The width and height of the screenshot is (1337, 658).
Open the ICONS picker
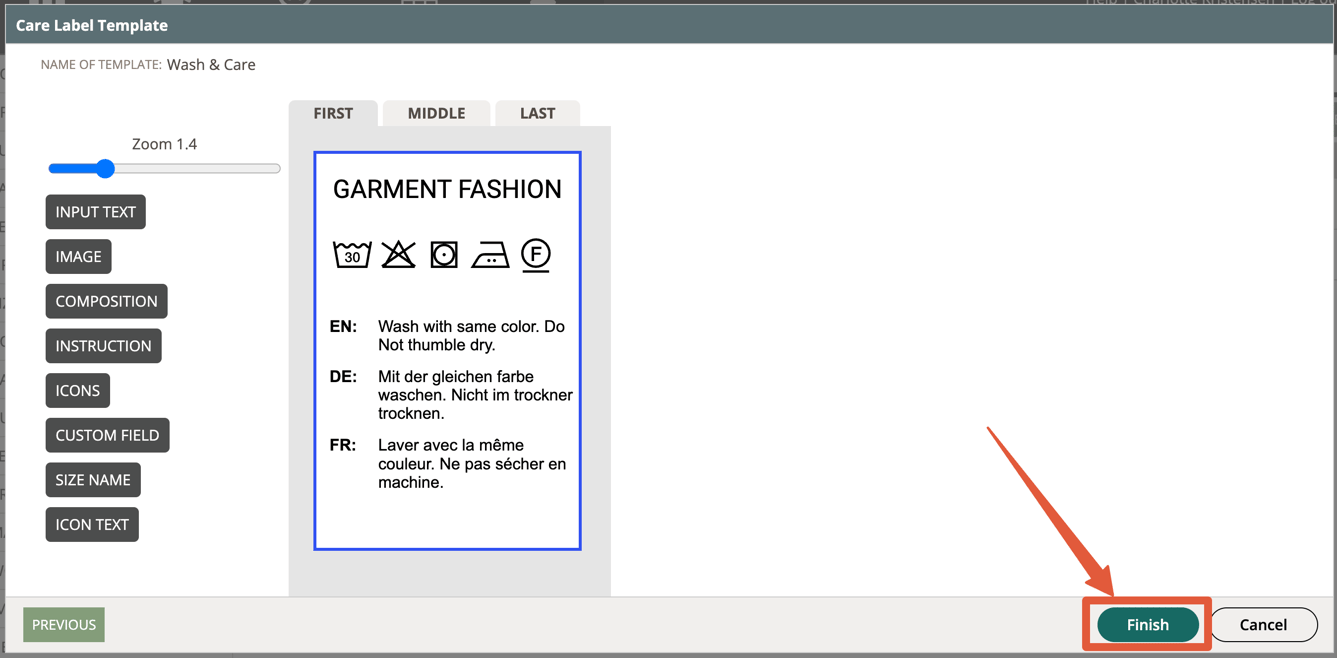click(77, 390)
